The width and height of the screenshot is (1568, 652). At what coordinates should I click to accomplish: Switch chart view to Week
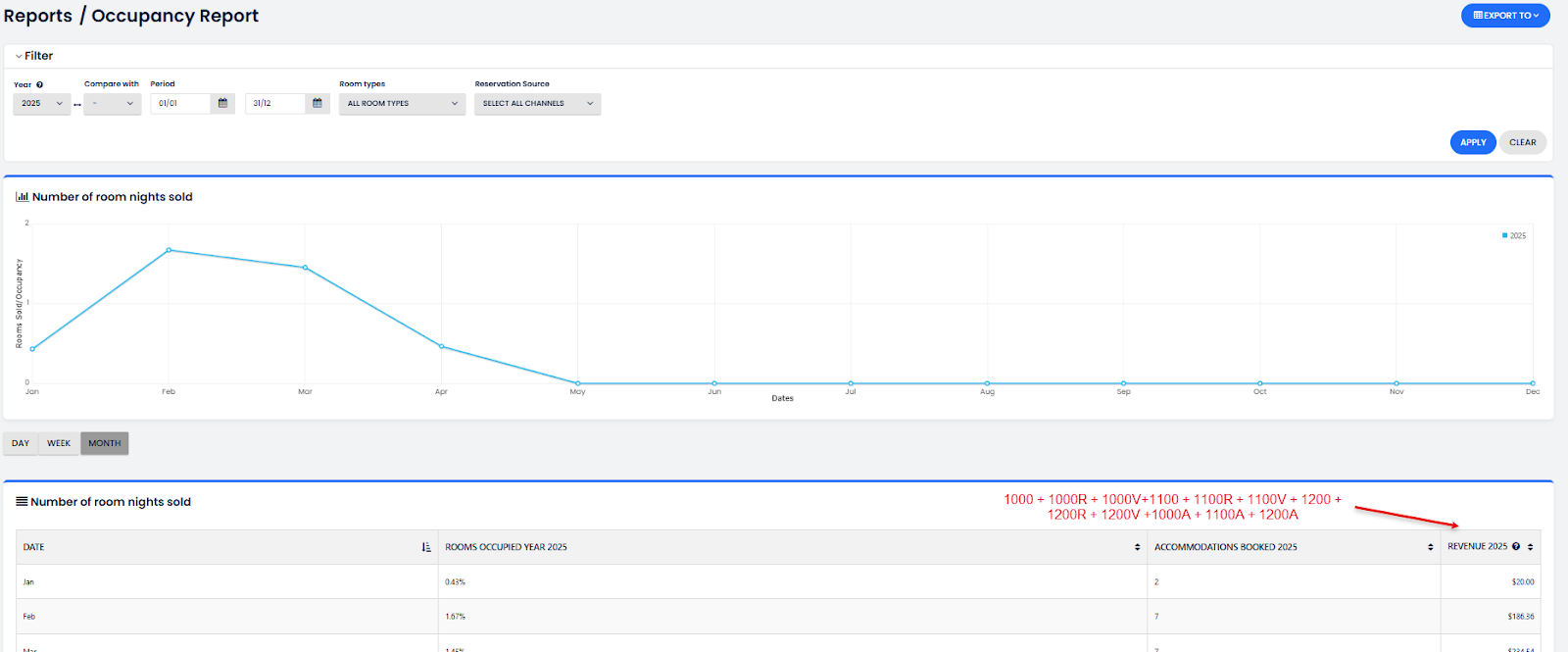coord(59,443)
